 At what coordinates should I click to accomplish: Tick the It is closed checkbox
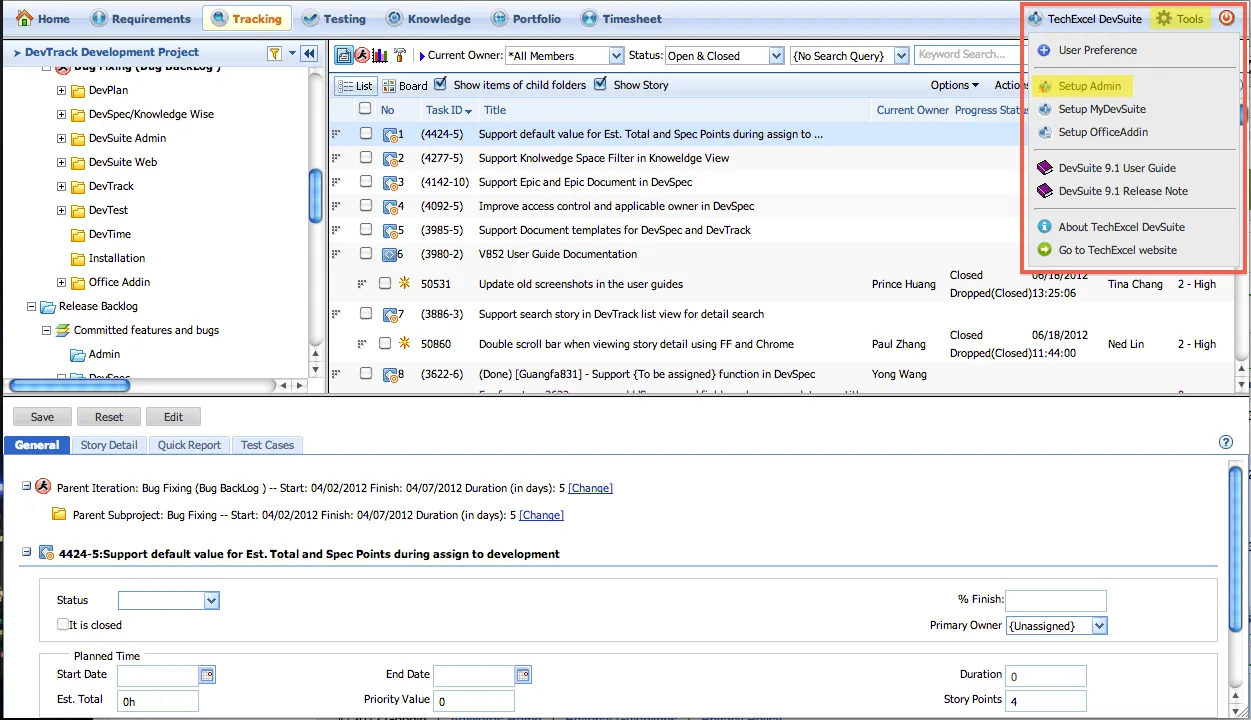point(63,624)
